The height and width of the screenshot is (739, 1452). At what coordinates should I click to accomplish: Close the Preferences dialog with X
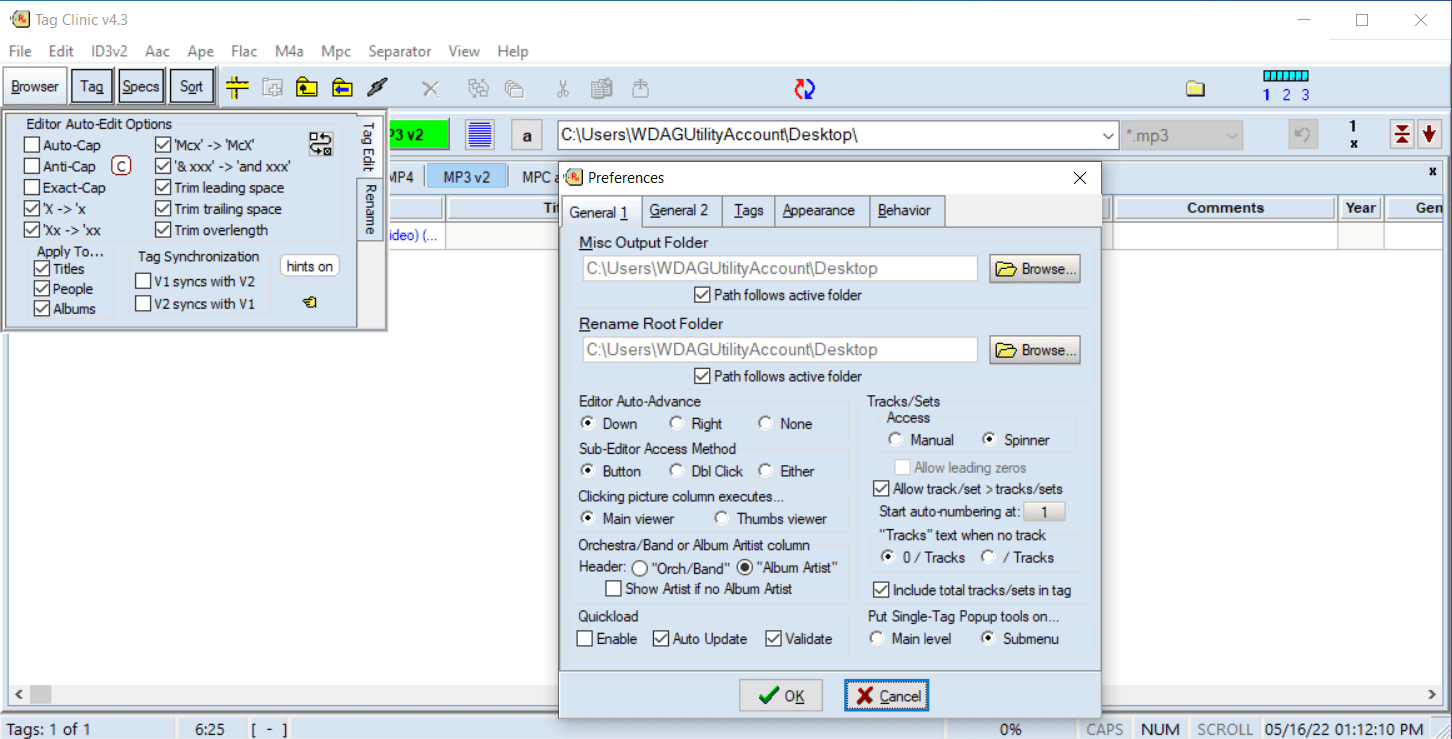(x=1080, y=178)
